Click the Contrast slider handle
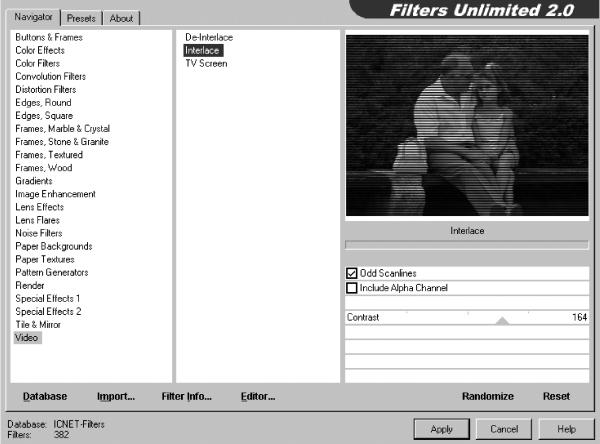600x444 pixels. [502, 321]
